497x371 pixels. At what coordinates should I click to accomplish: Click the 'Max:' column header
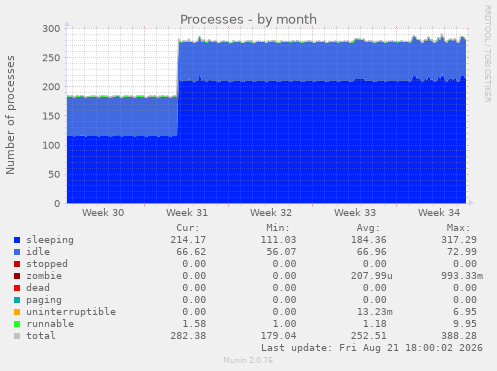[x=459, y=228]
